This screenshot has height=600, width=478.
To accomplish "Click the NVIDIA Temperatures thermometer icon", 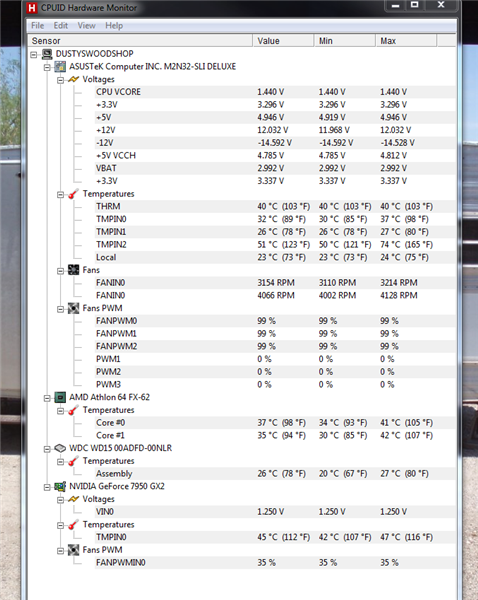I will (x=73, y=525).
